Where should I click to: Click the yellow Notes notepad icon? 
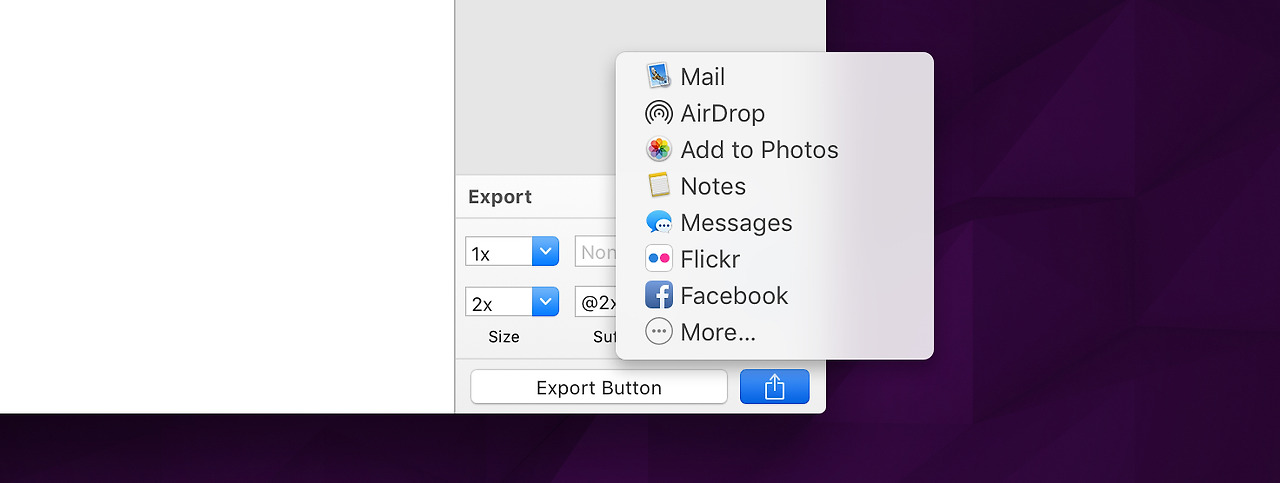tap(658, 186)
